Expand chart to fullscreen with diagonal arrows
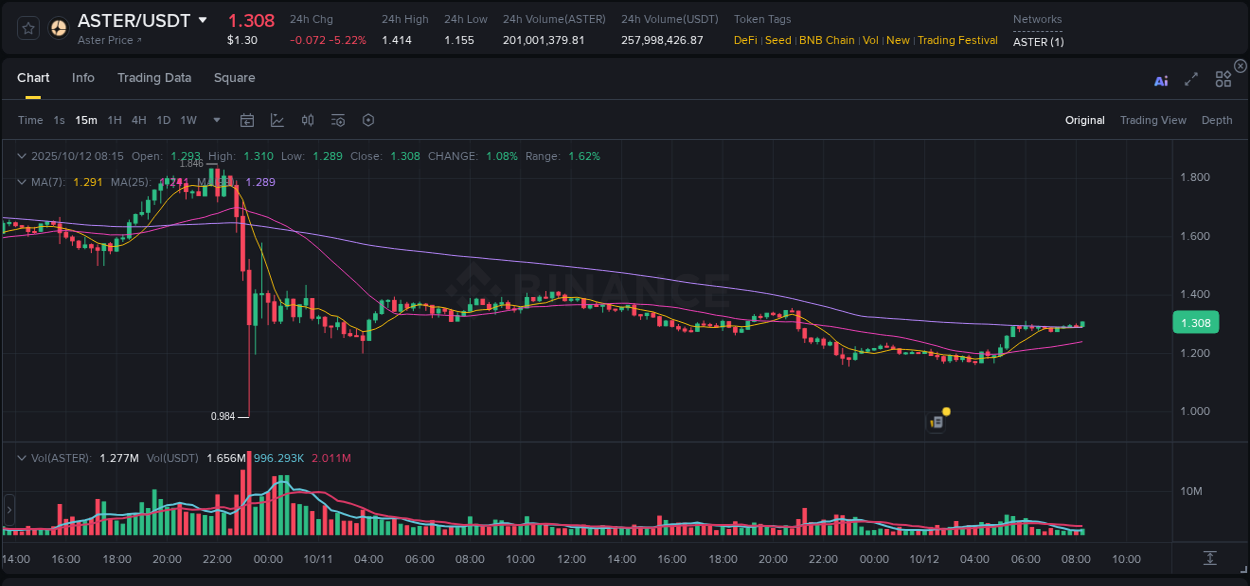1250x586 pixels. (x=1191, y=81)
